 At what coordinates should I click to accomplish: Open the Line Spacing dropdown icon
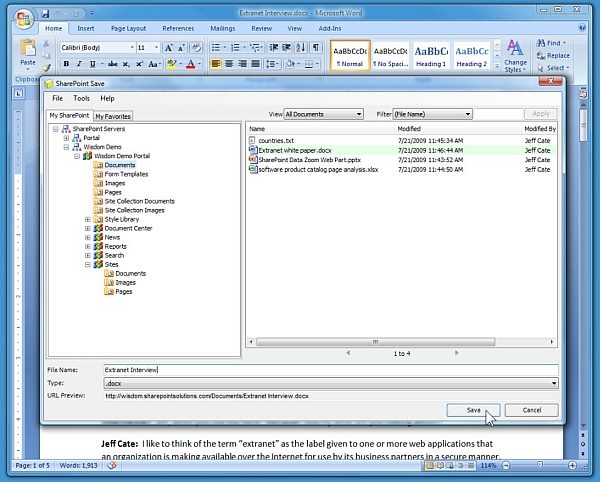(271, 64)
